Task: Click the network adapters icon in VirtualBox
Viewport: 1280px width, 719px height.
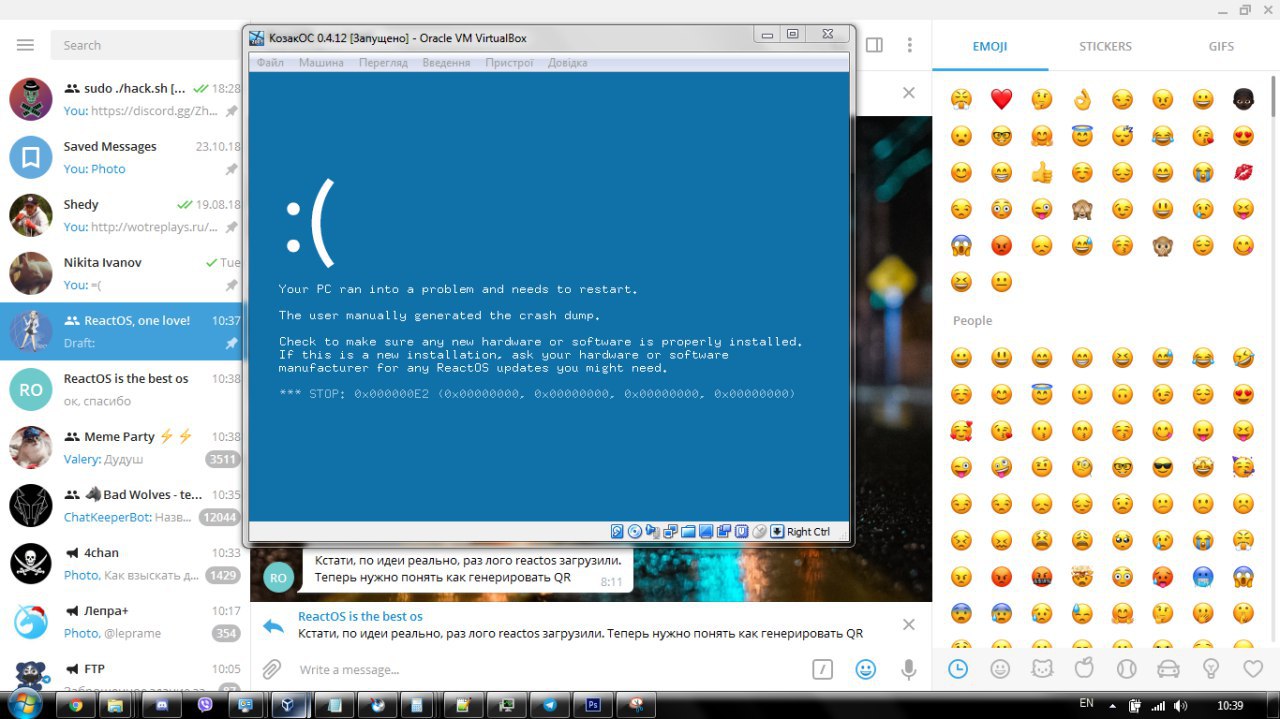Action: click(670, 531)
